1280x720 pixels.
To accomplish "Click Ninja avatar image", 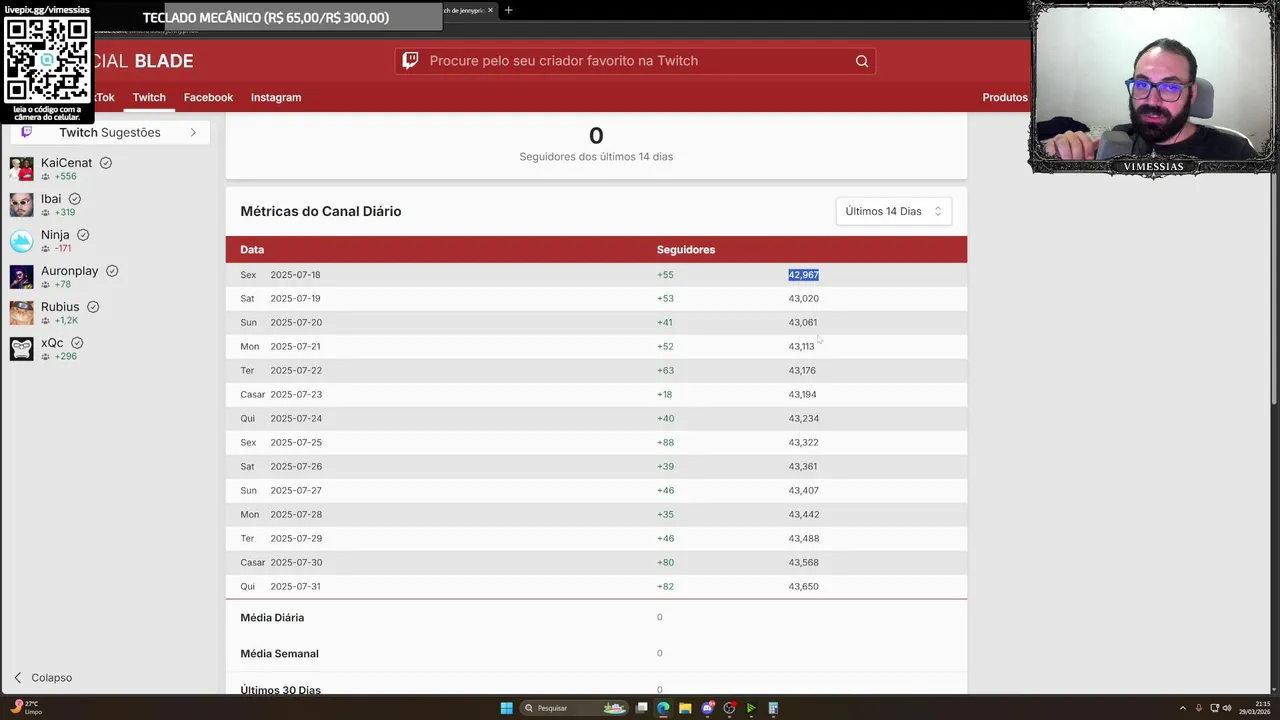I will [x=21, y=241].
